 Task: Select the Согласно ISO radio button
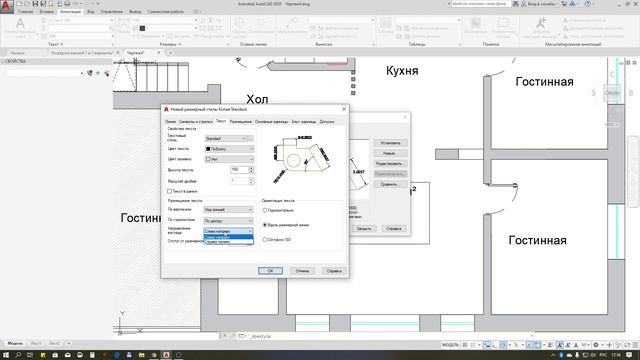click(x=264, y=240)
